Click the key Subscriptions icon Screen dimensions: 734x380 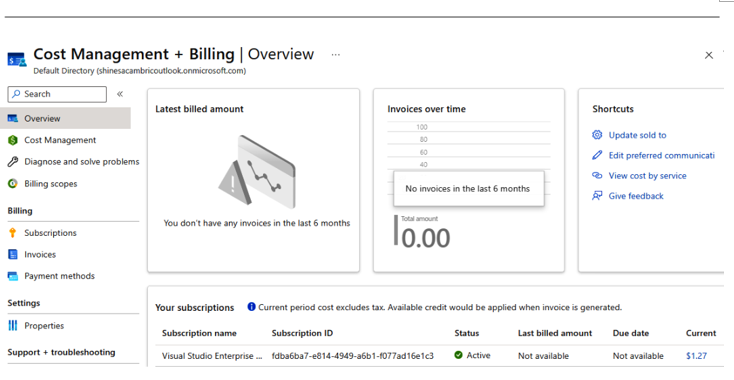13,233
